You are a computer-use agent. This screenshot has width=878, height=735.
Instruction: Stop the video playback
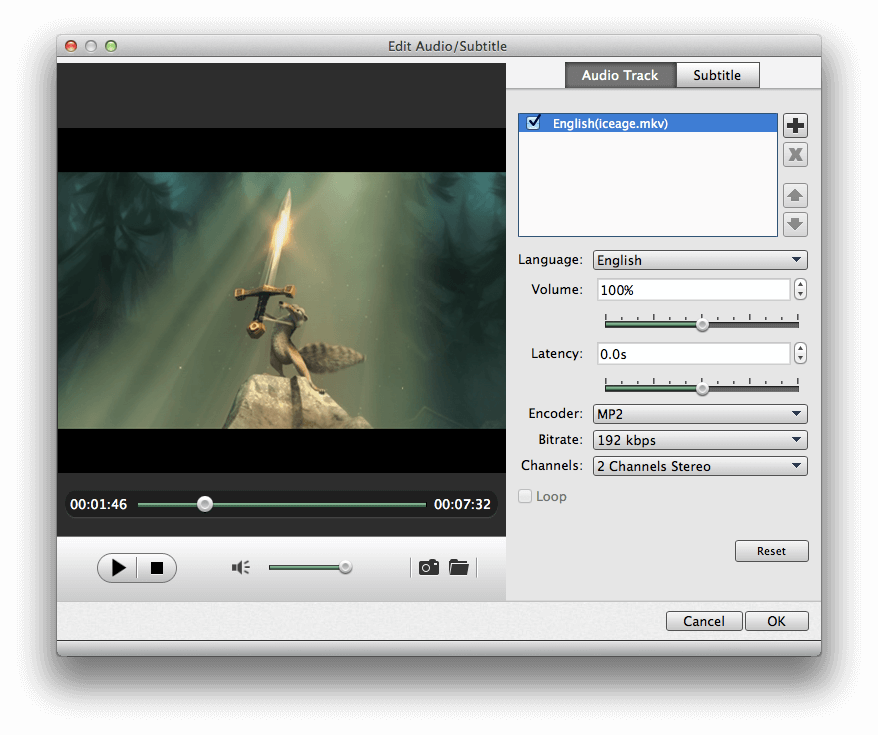tap(157, 568)
